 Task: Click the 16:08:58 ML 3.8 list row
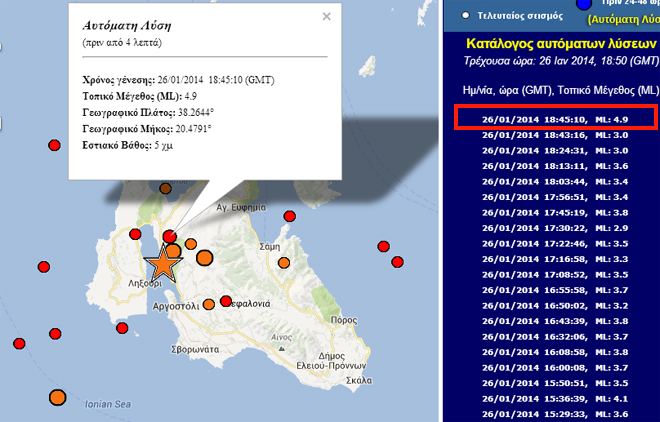(554, 352)
